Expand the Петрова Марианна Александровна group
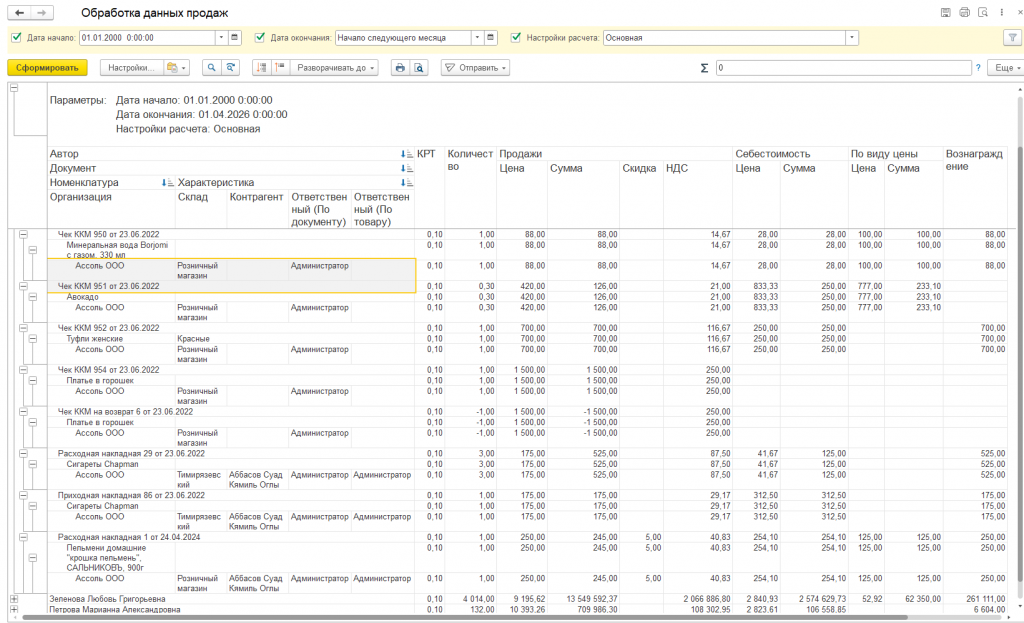The height and width of the screenshot is (623, 1024). (14, 608)
